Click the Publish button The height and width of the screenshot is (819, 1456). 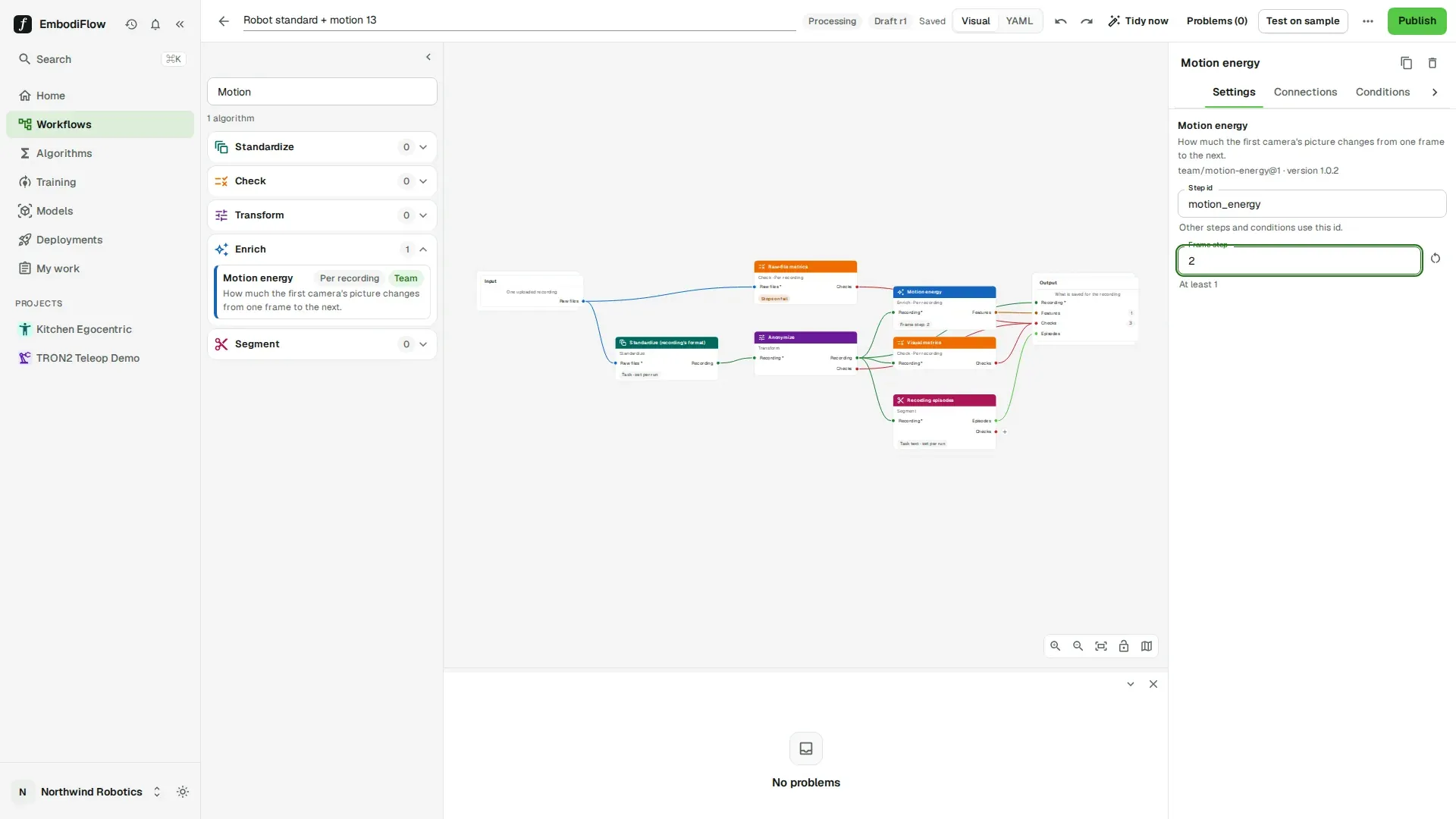point(1417,21)
